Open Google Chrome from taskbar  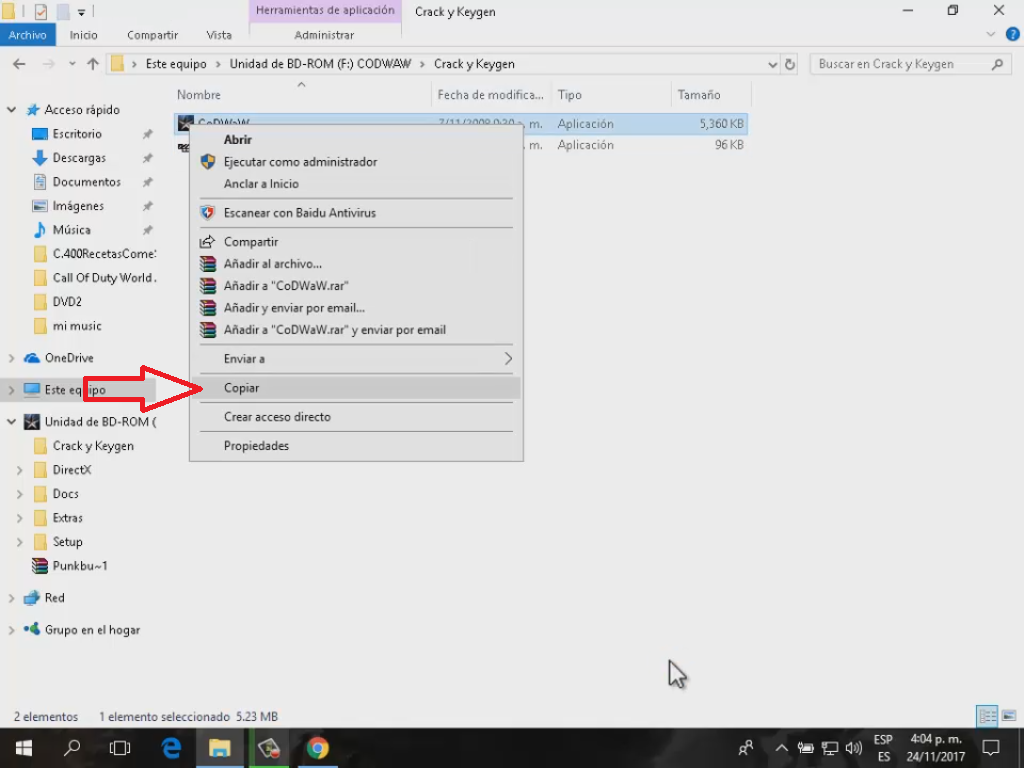pos(317,748)
